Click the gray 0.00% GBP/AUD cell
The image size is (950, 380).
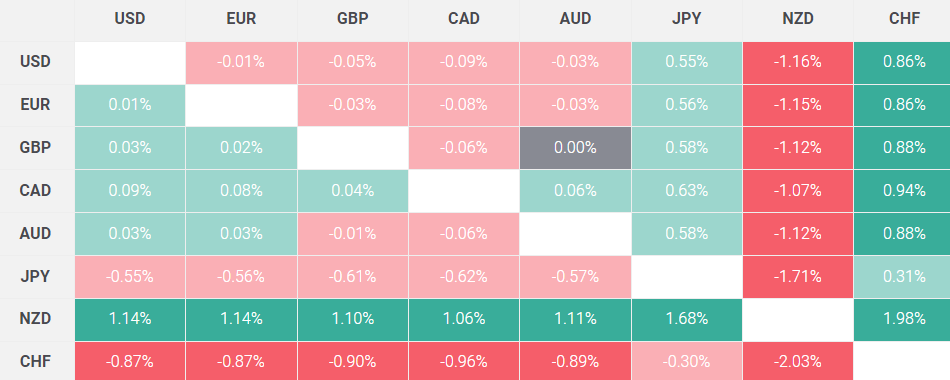point(575,148)
